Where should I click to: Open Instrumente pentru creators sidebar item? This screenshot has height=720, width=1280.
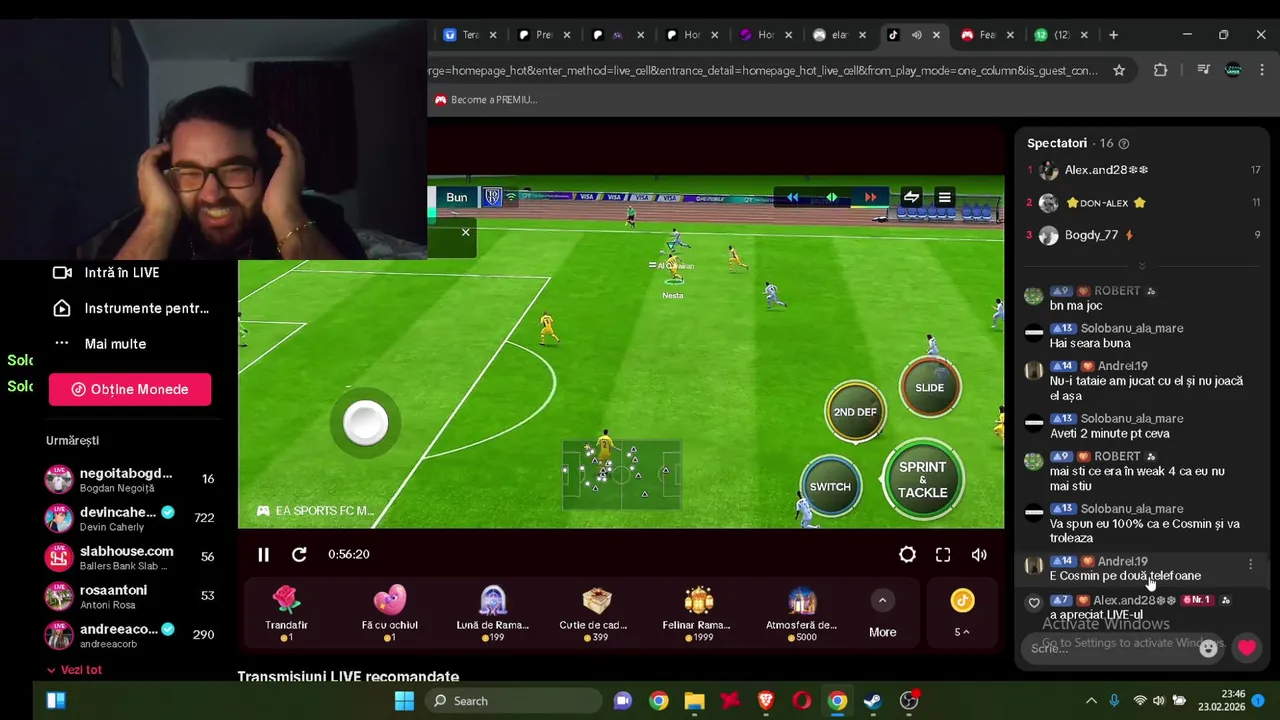tap(130, 308)
